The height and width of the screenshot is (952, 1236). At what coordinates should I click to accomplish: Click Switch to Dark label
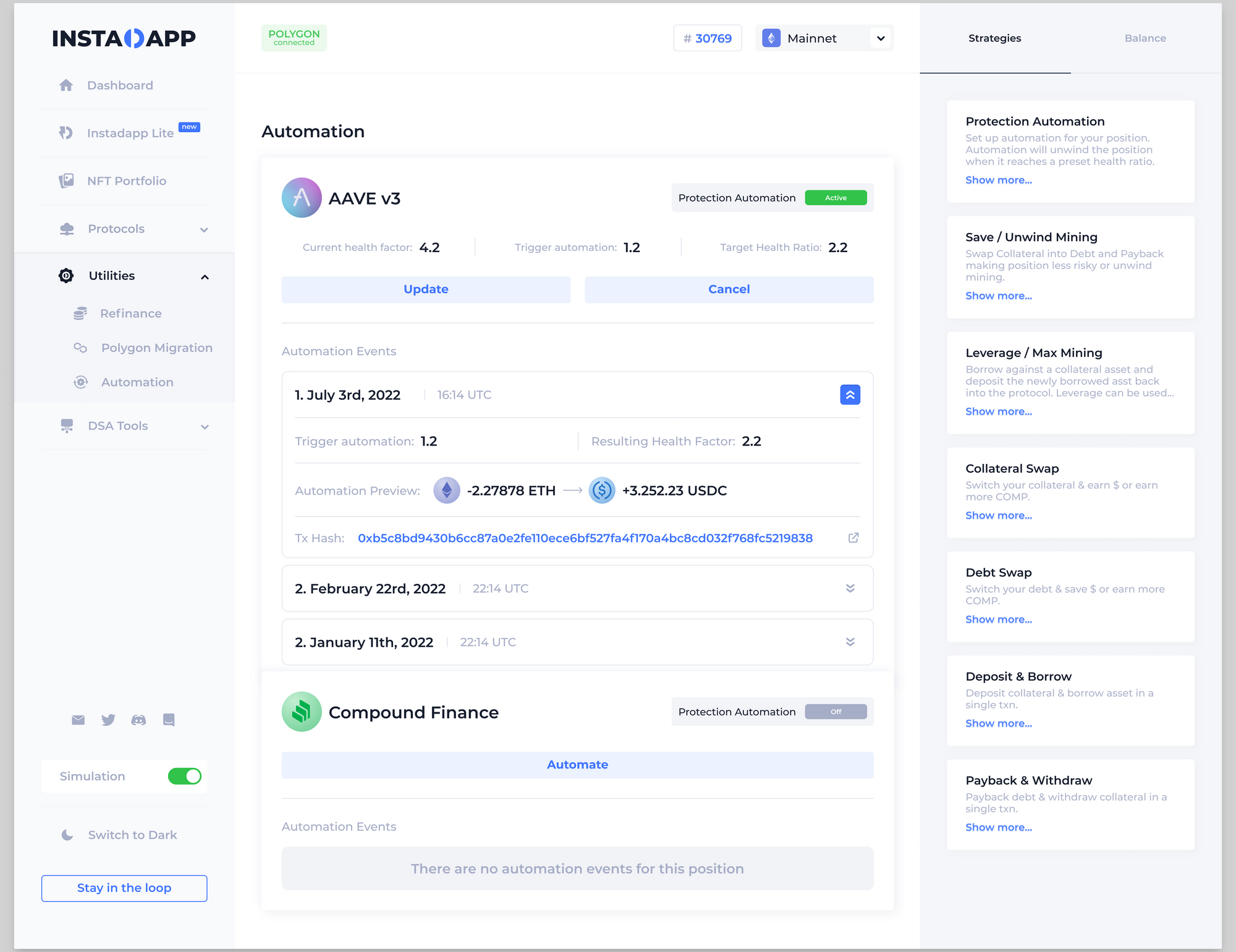(x=132, y=835)
